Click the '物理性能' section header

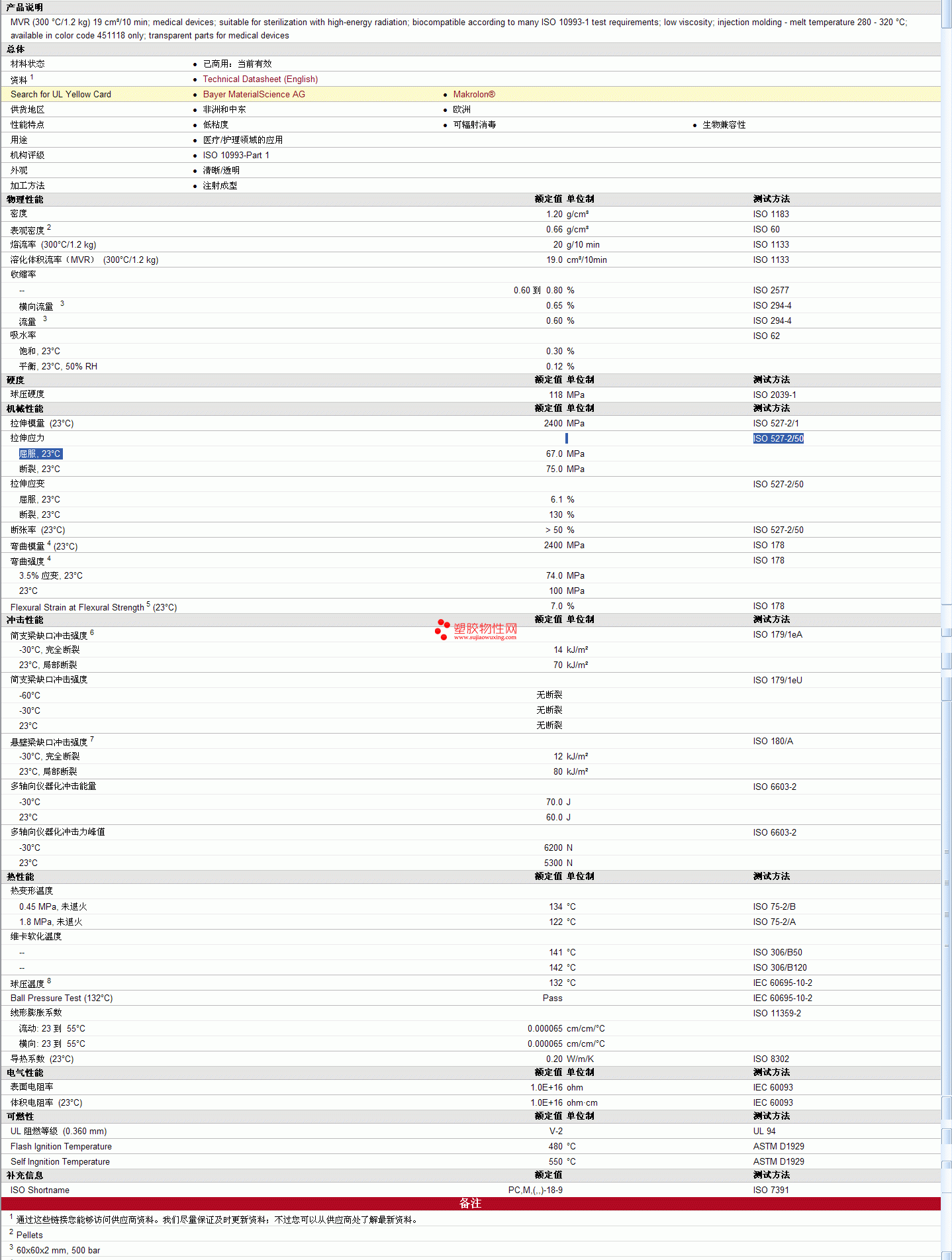pos(25,200)
